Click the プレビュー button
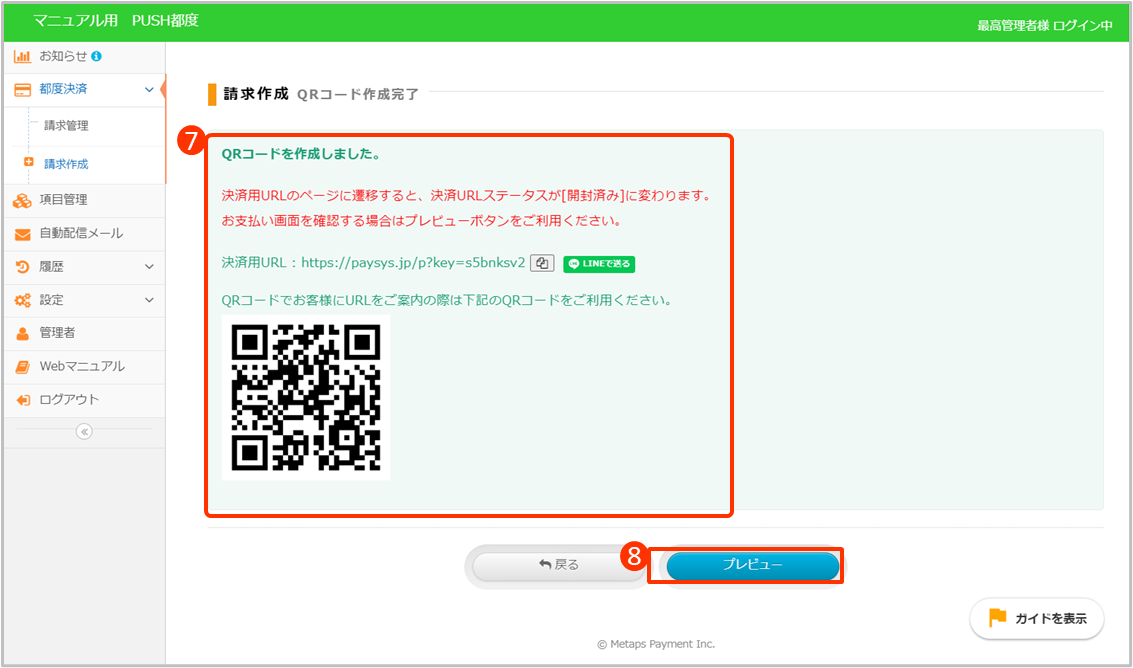The height and width of the screenshot is (668, 1133). 752,565
